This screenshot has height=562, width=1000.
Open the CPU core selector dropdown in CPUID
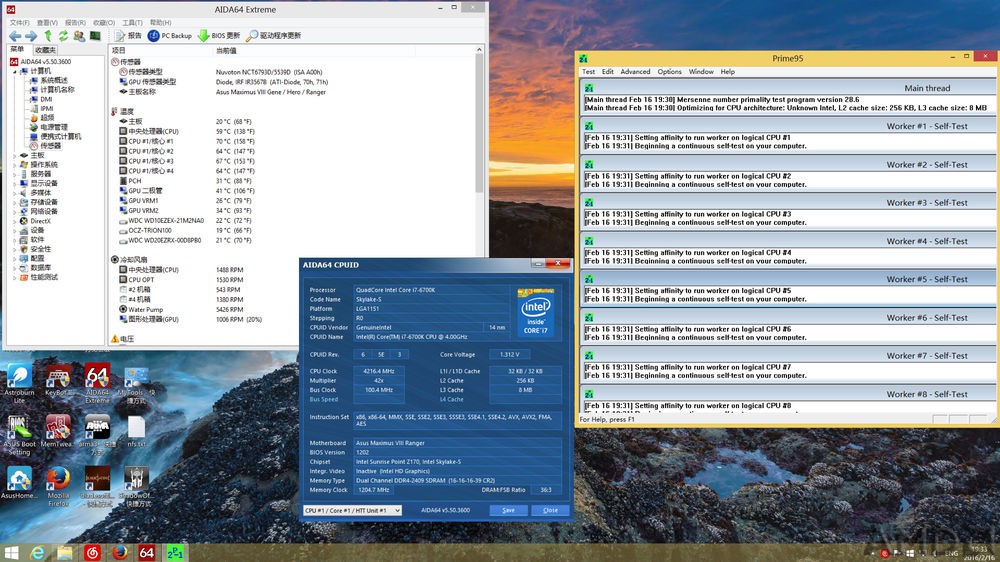pyautogui.click(x=352, y=510)
